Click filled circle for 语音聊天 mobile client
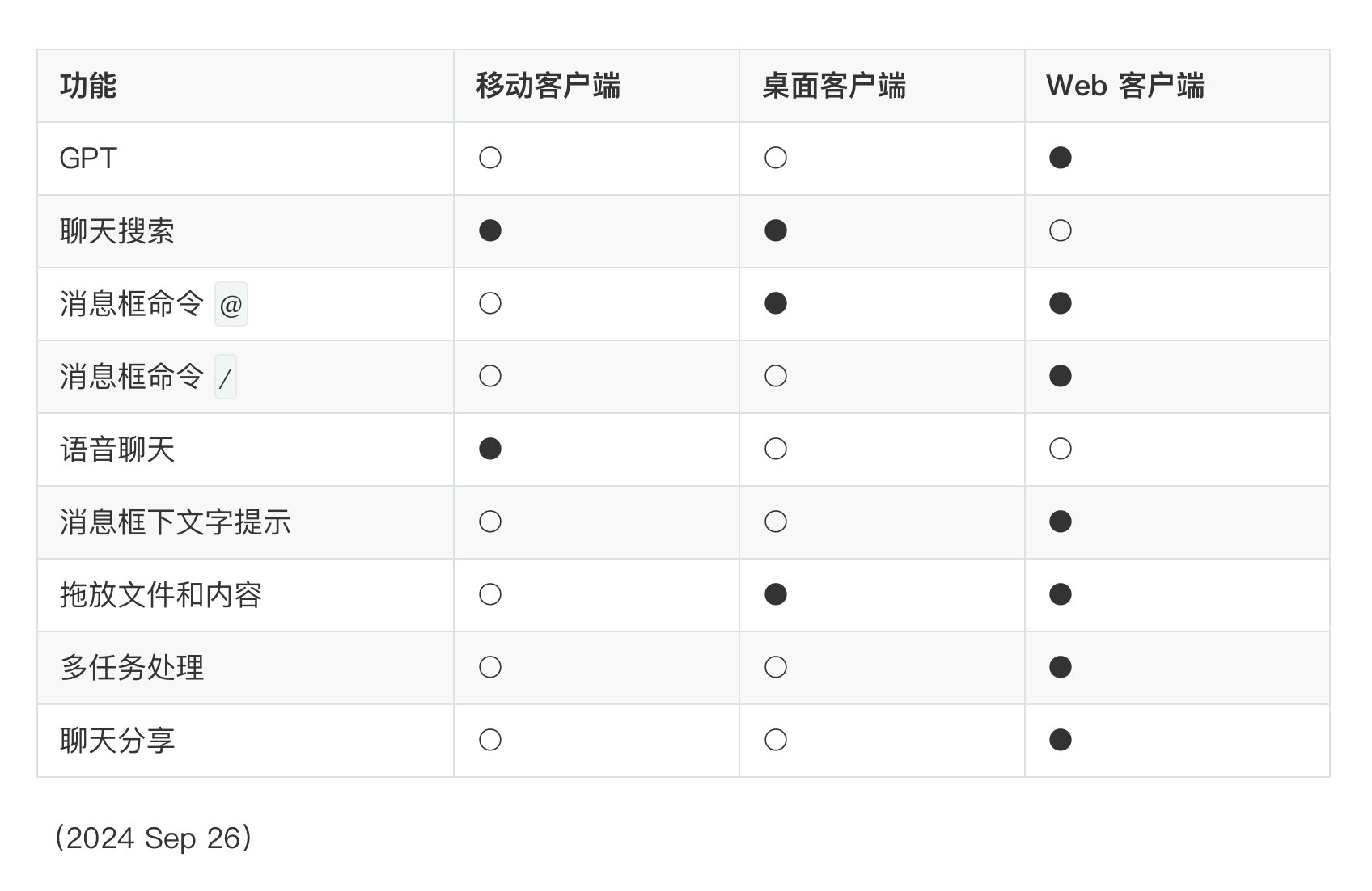This screenshot has width=1372, height=891. pos(490,449)
